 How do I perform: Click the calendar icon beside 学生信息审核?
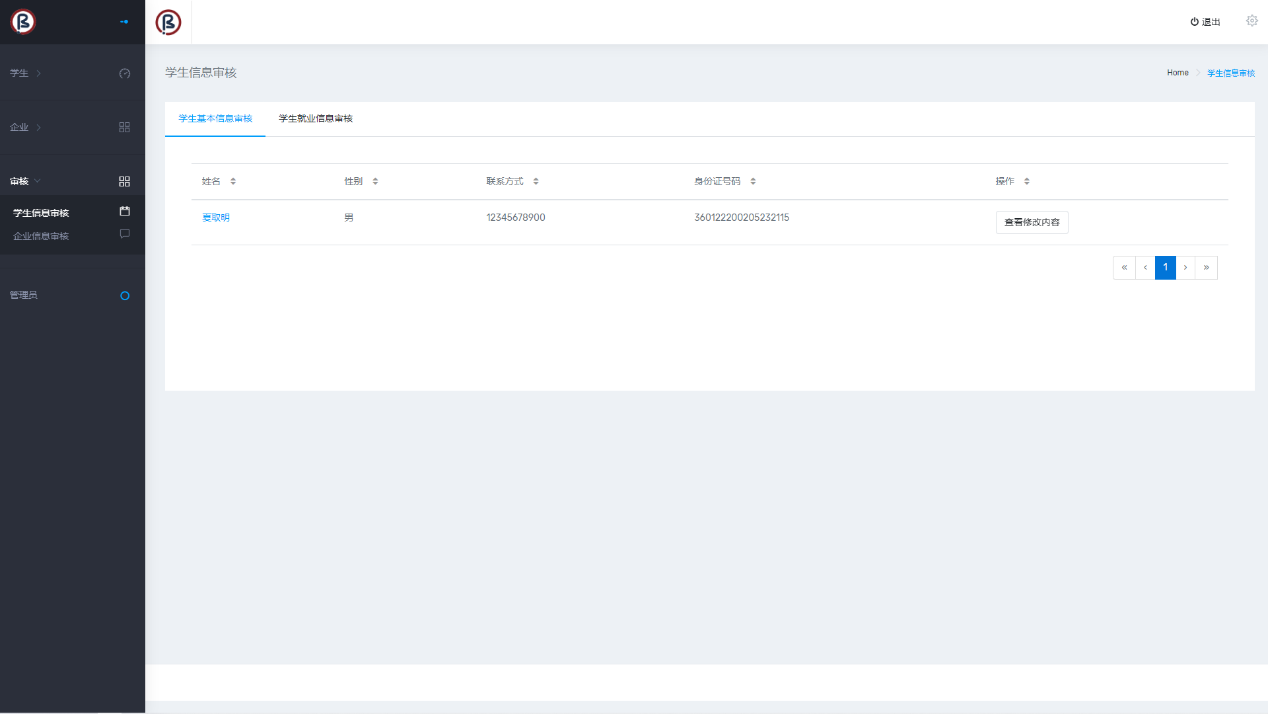click(125, 211)
